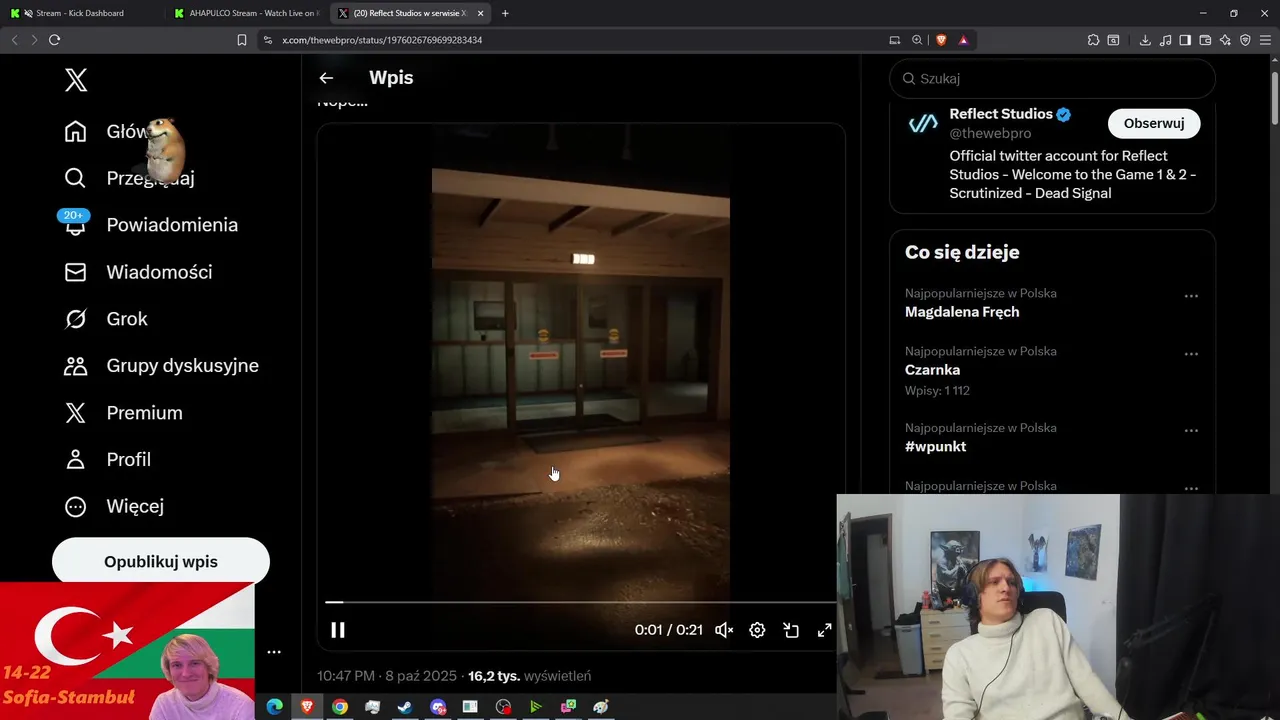Click the Opublikuj wpis button
1280x720 pixels.
tap(161, 562)
